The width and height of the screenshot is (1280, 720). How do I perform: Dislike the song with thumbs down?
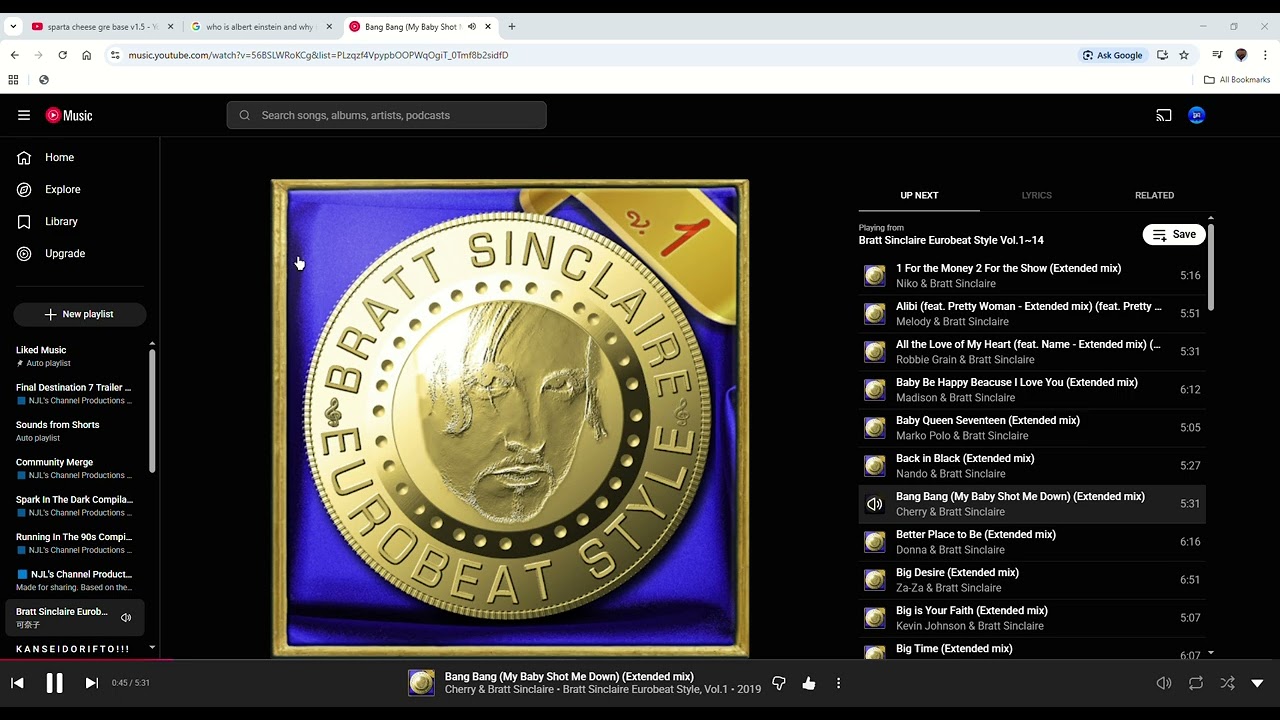click(779, 683)
